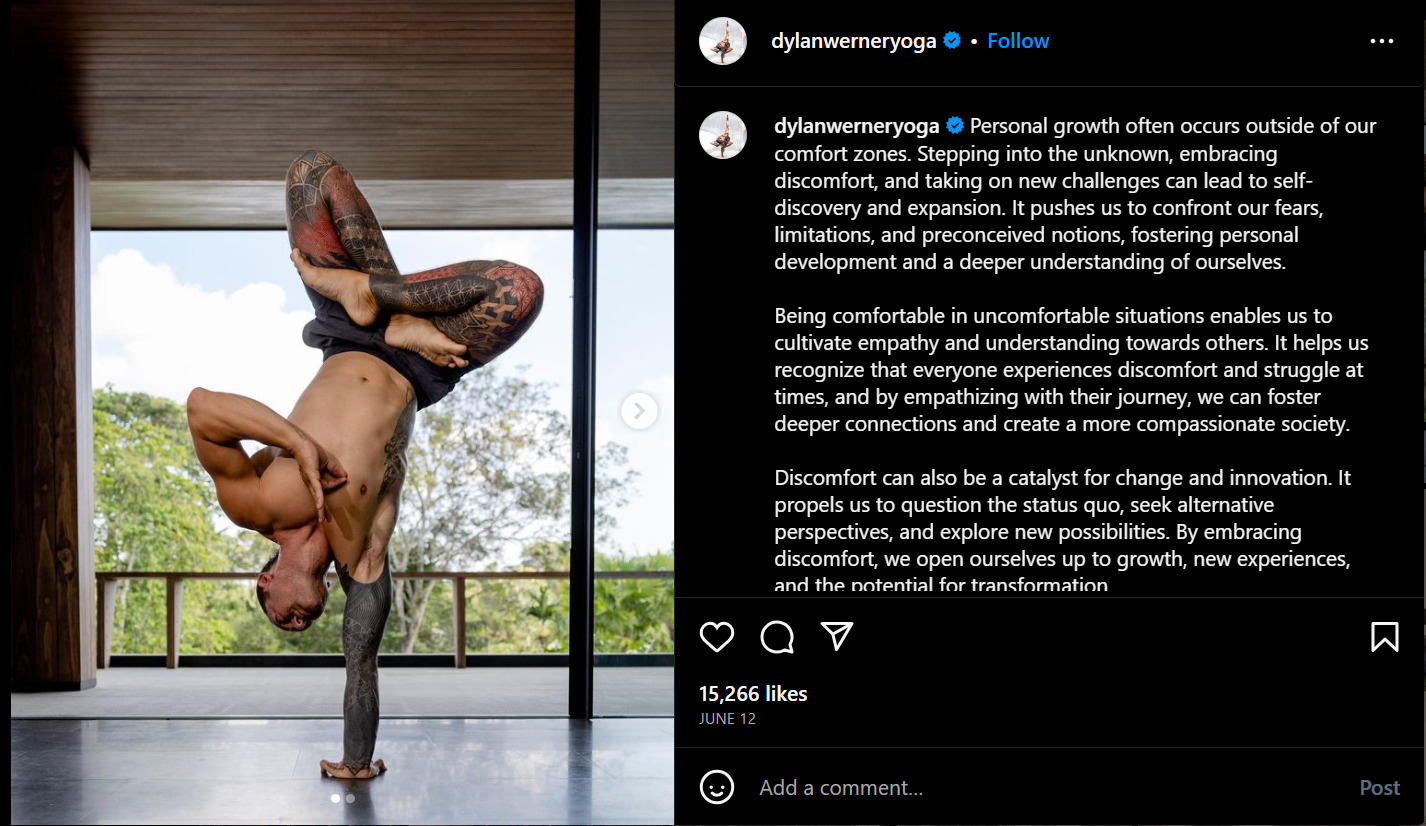The image size is (1426, 826).
Task: Save post with bookmark icon
Action: click(1385, 637)
